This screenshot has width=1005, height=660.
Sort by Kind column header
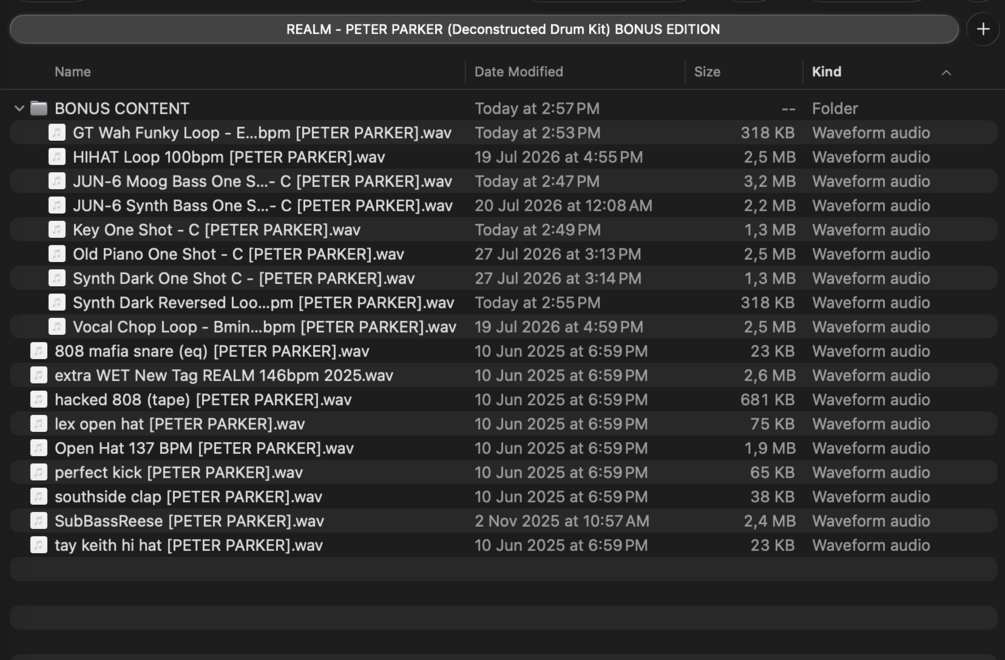click(826, 72)
